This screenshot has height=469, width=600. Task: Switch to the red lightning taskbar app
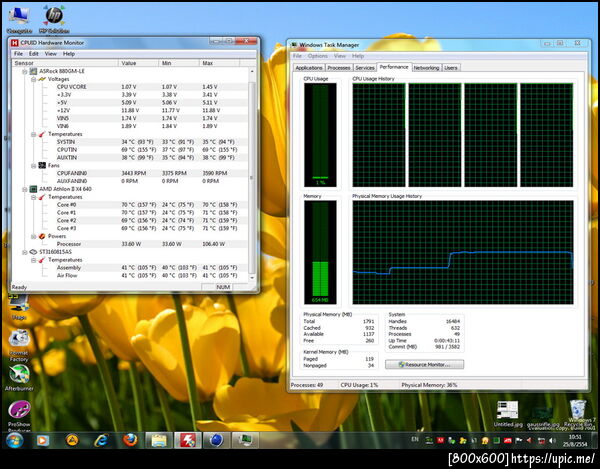click(188, 441)
